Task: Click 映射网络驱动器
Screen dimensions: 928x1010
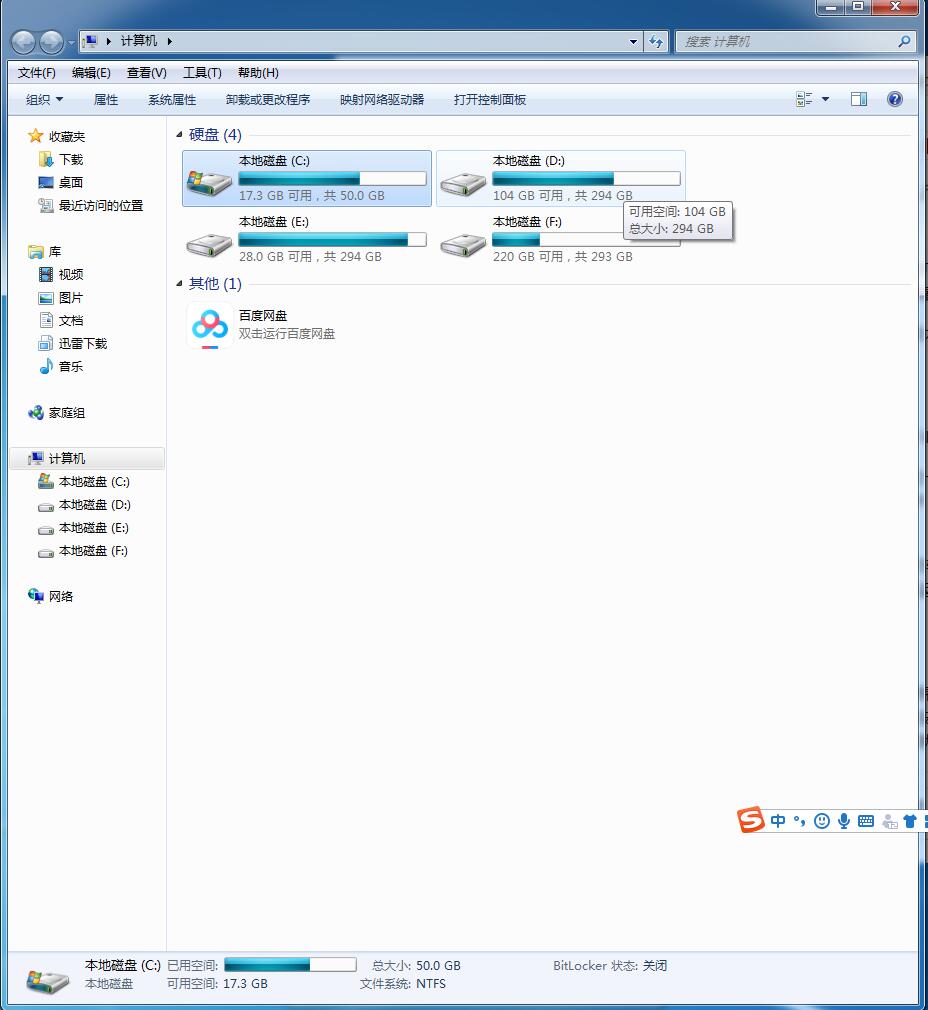Action: 382,99
